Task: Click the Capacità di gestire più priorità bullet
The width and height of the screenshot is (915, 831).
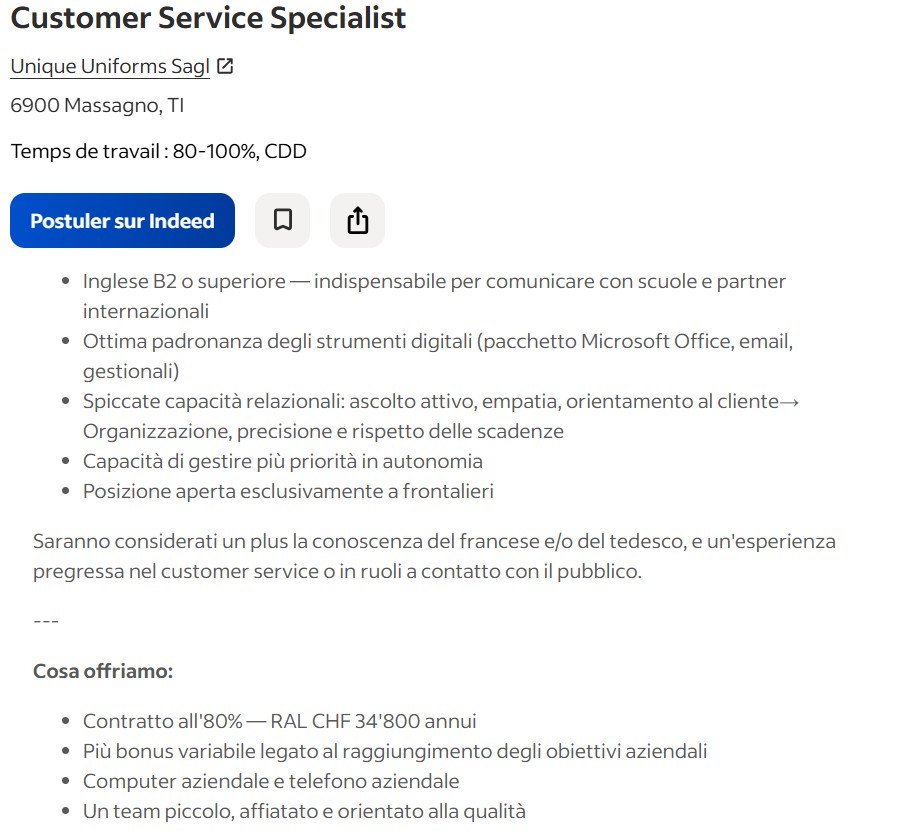Action: coord(283,461)
